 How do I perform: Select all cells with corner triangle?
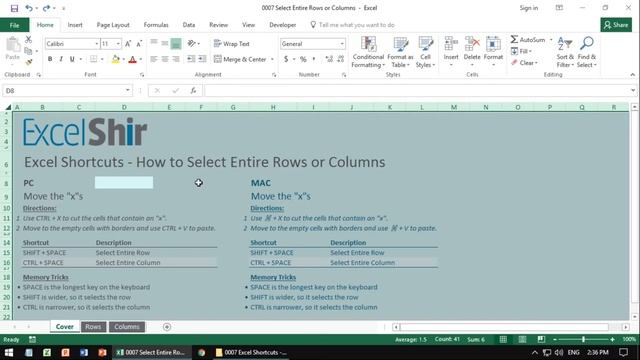click(8, 107)
